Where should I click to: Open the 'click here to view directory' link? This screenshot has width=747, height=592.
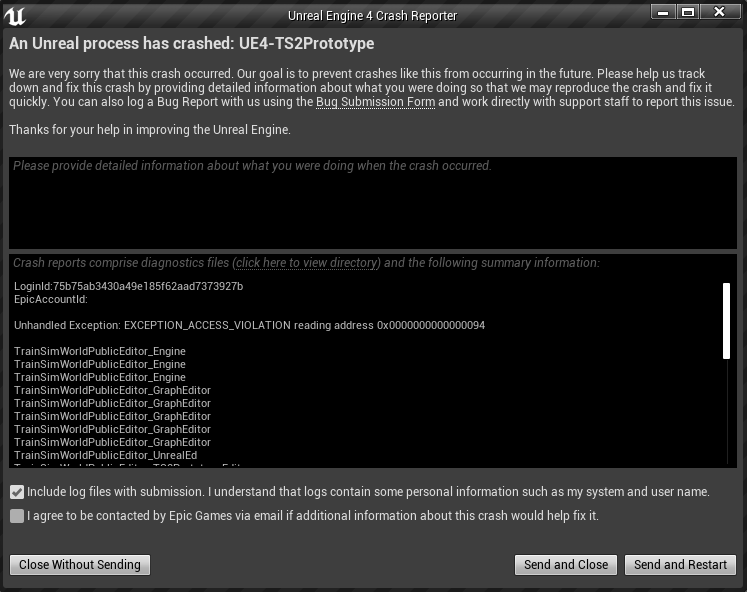[307, 263]
